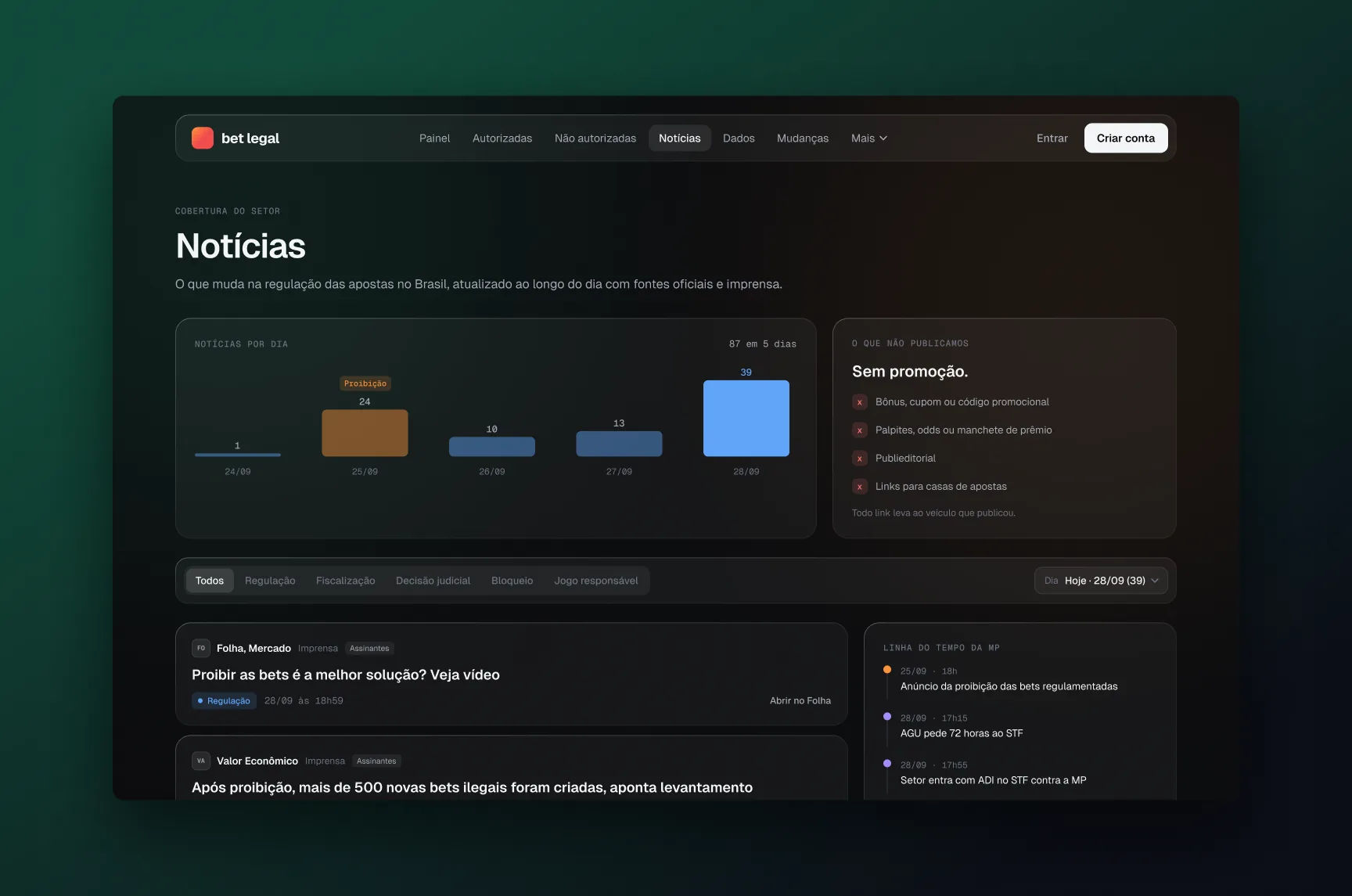The height and width of the screenshot is (896, 1352).
Task: Select the Todos filter tab
Action: (x=210, y=581)
